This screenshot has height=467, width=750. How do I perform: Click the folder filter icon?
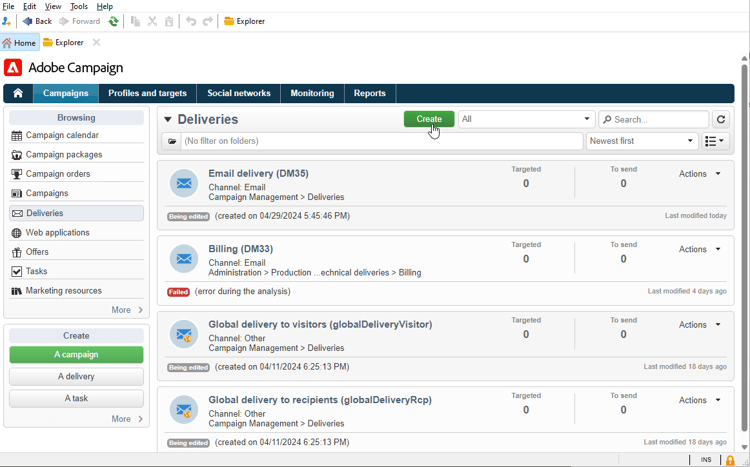pyautogui.click(x=172, y=141)
